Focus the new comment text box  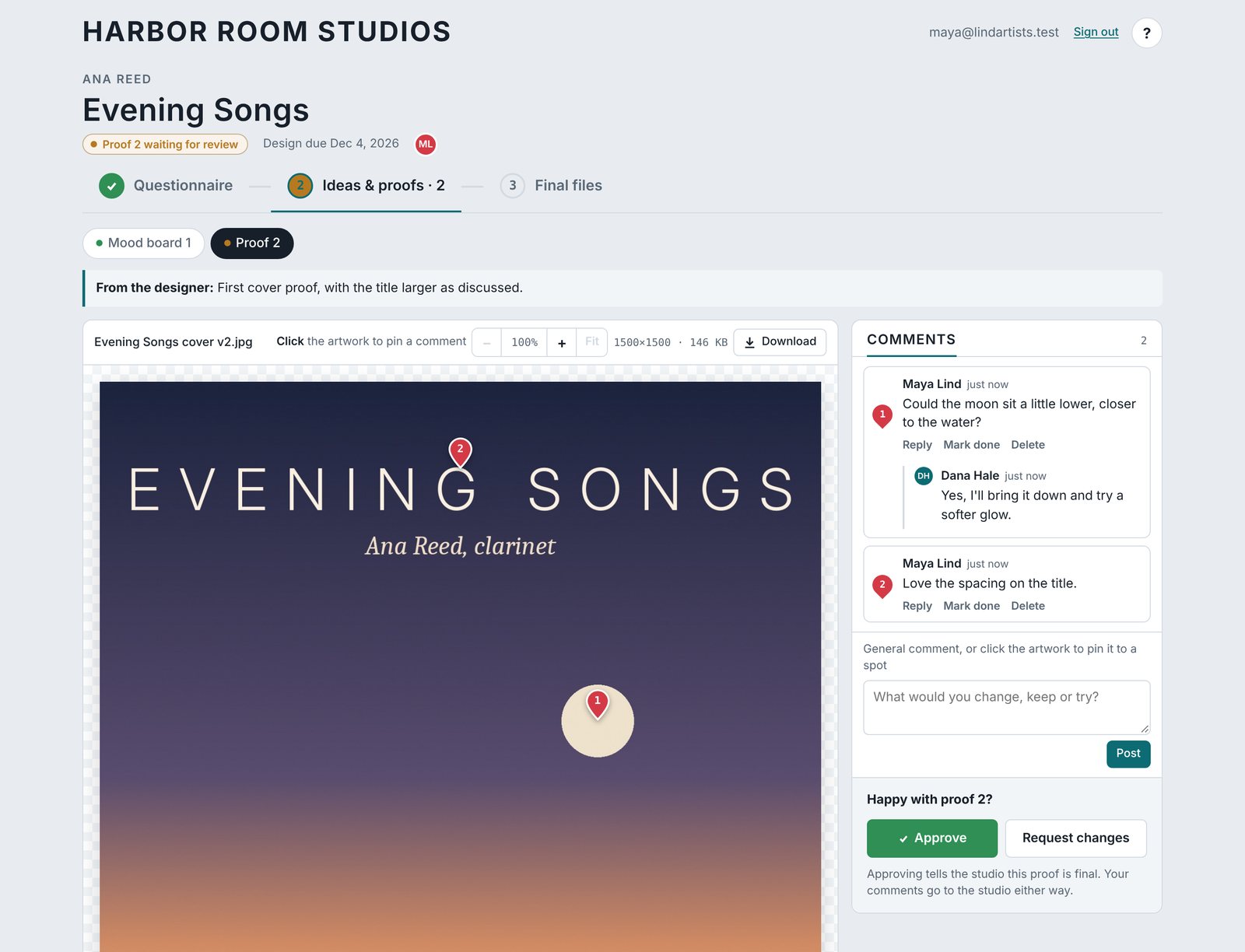[x=1007, y=708]
